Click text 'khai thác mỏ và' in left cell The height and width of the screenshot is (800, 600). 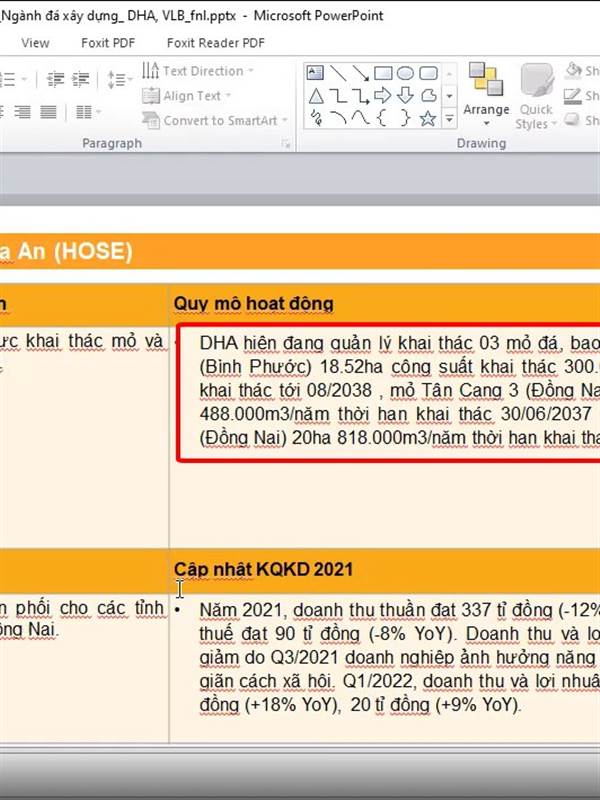[95, 341]
